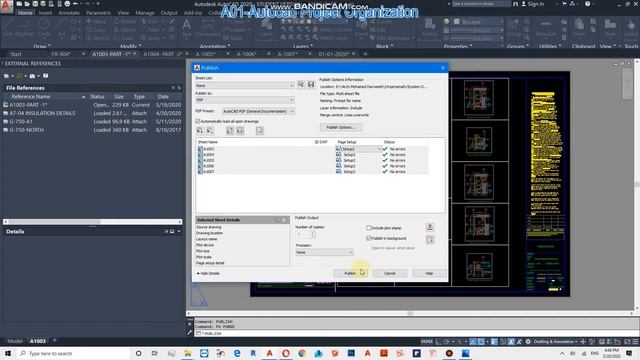Image resolution: width=640 pixels, height=360 pixels.
Task: Click the Attach DWG icon in External References
Action: pos(6,76)
